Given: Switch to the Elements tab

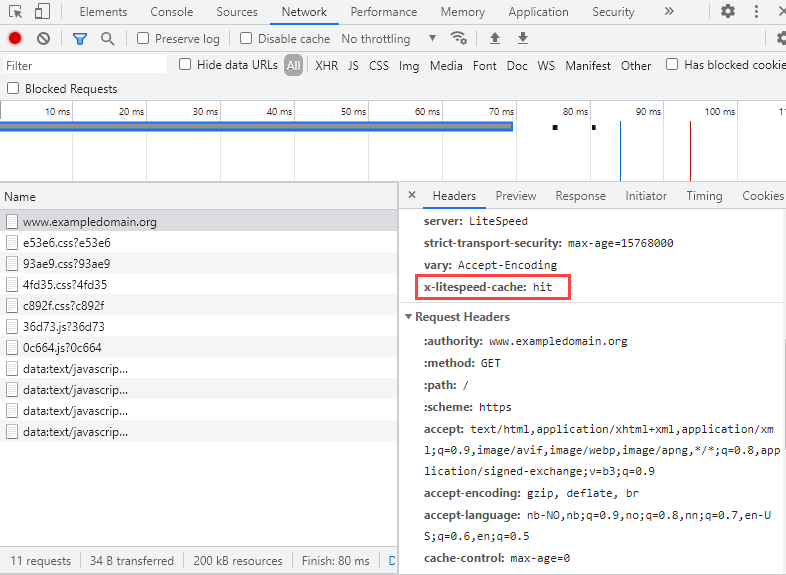Looking at the screenshot, I should 103,12.
